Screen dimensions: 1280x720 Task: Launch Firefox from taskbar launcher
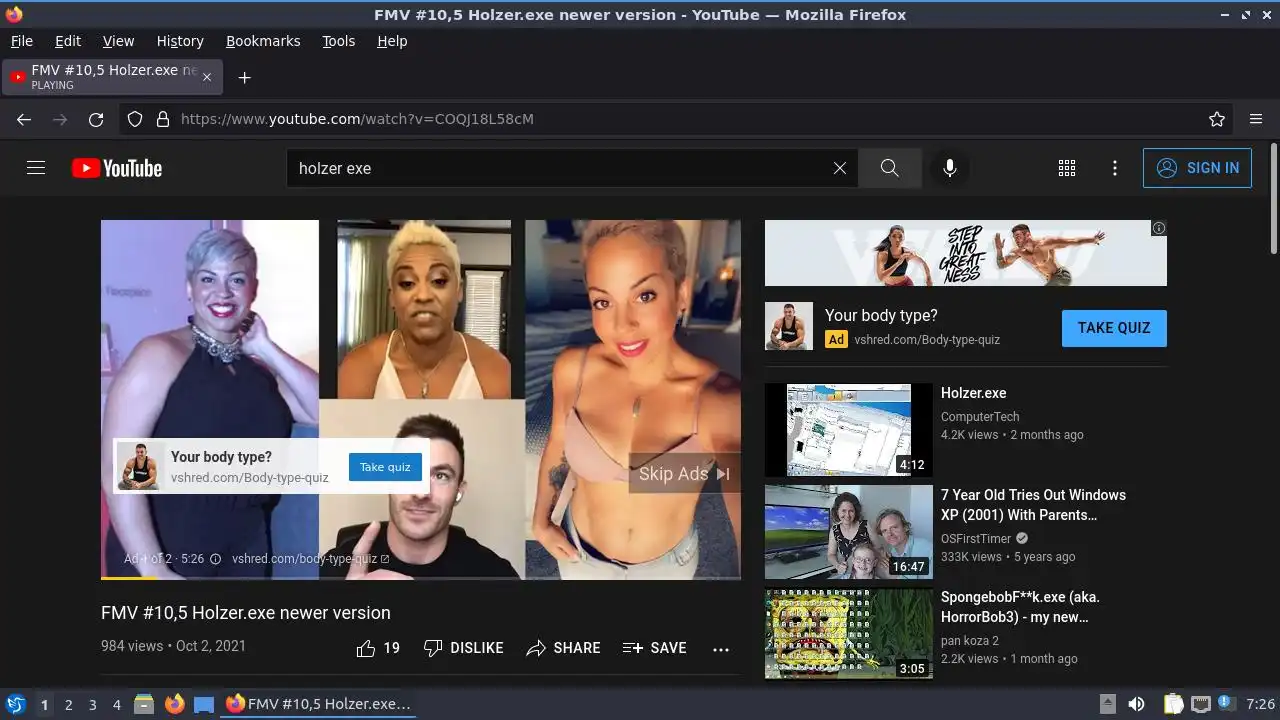(x=175, y=704)
